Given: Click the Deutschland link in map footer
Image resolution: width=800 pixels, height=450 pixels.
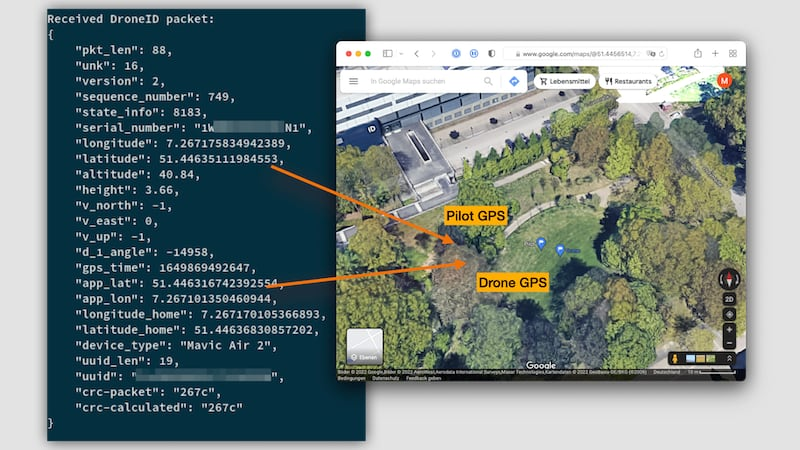Looking at the screenshot, I should [666, 372].
